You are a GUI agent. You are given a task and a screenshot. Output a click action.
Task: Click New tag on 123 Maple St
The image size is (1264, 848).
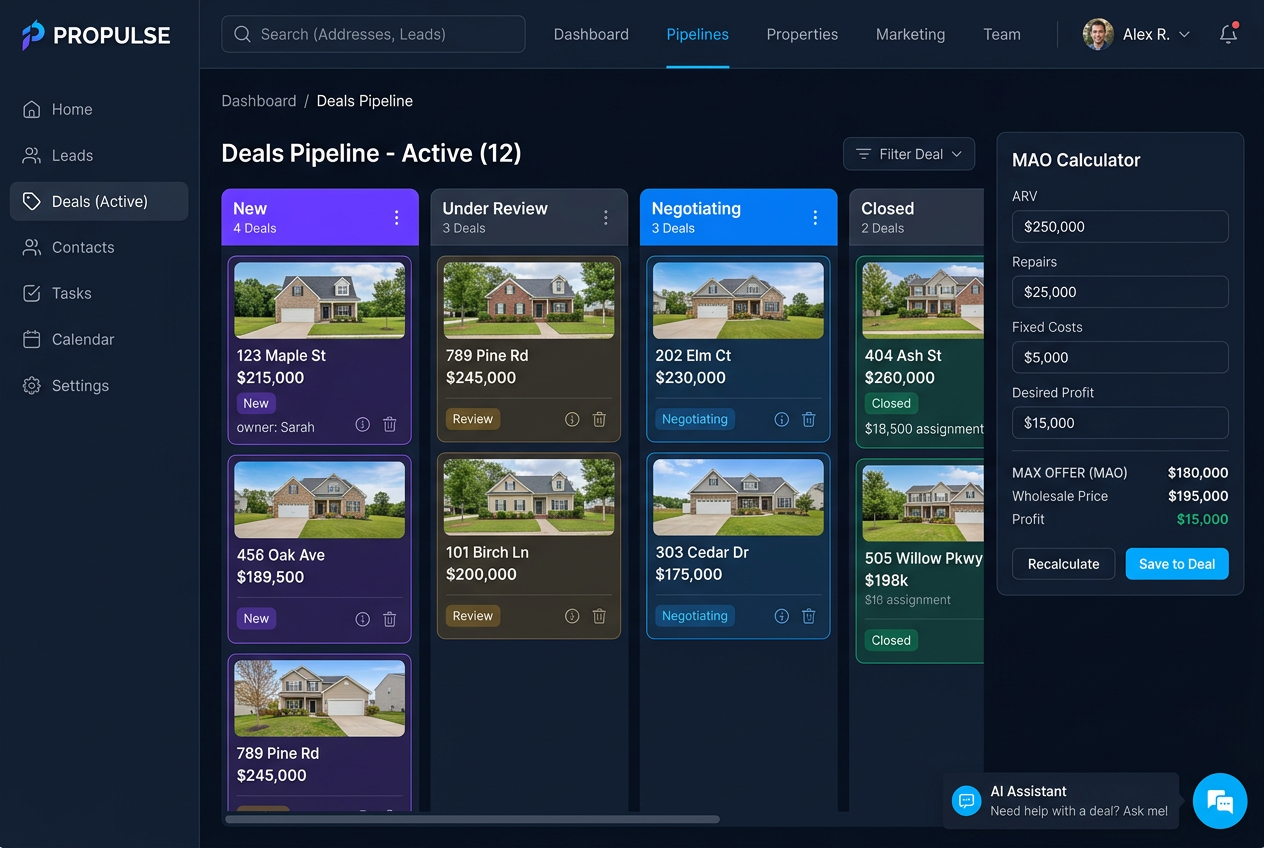coord(256,403)
